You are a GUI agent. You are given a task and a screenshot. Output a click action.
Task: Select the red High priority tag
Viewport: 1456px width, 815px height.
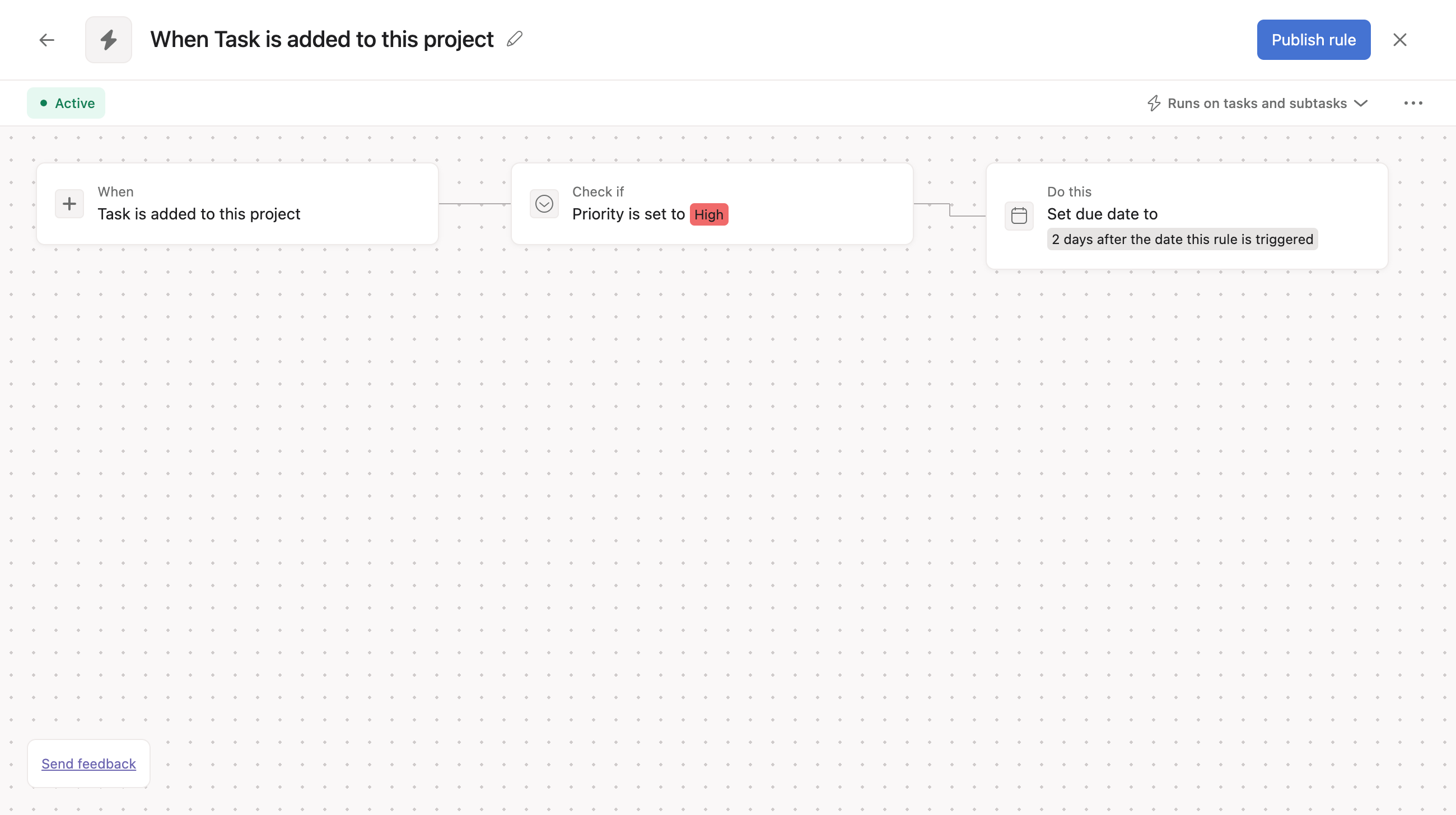[x=709, y=214]
